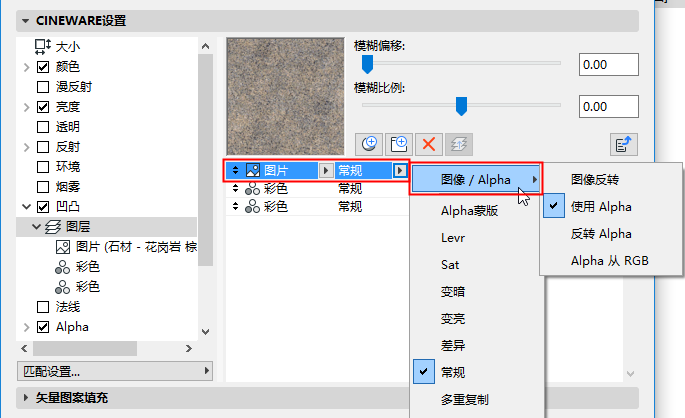Click the granite texture preview thumbnail
Viewport: 685px width, 418px height.
coord(286,96)
